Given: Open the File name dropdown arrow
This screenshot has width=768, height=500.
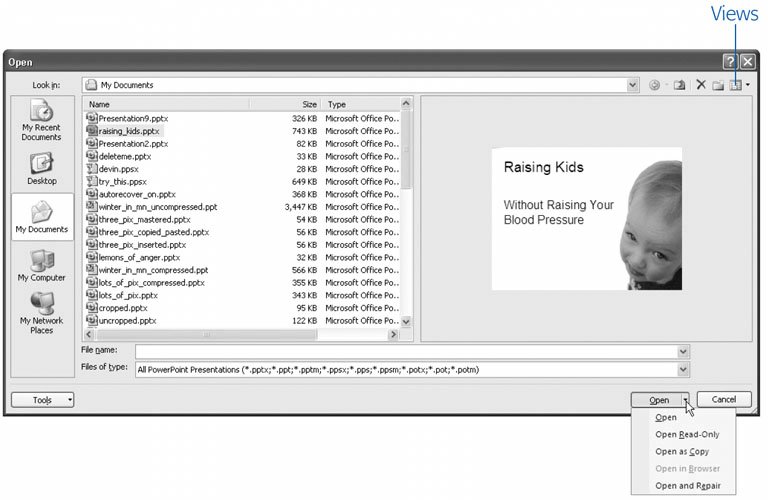Looking at the screenshot, I should click(683, 351).
